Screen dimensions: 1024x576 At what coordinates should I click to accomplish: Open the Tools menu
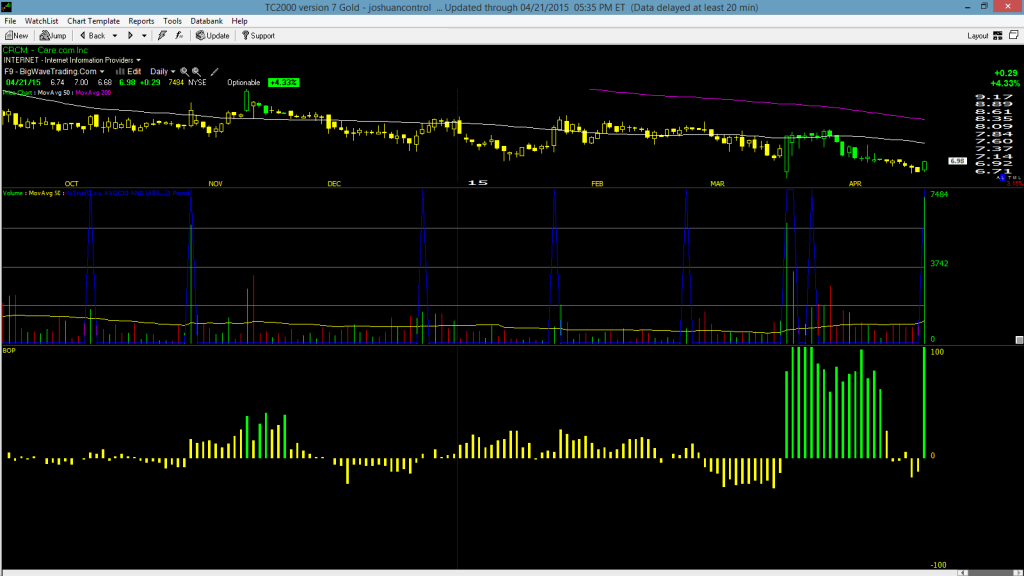pos(172,21)
